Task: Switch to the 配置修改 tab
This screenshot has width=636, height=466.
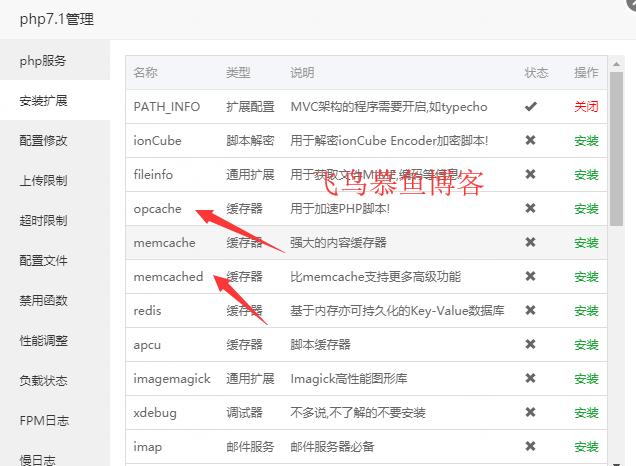Action: (x=43, y=140)
